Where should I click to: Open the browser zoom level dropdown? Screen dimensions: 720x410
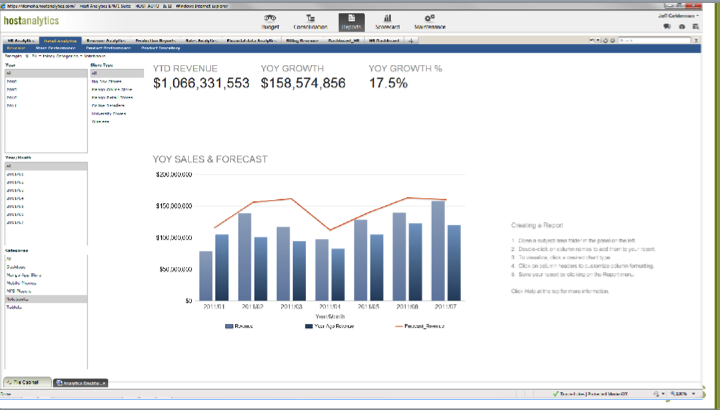[693, 394]
